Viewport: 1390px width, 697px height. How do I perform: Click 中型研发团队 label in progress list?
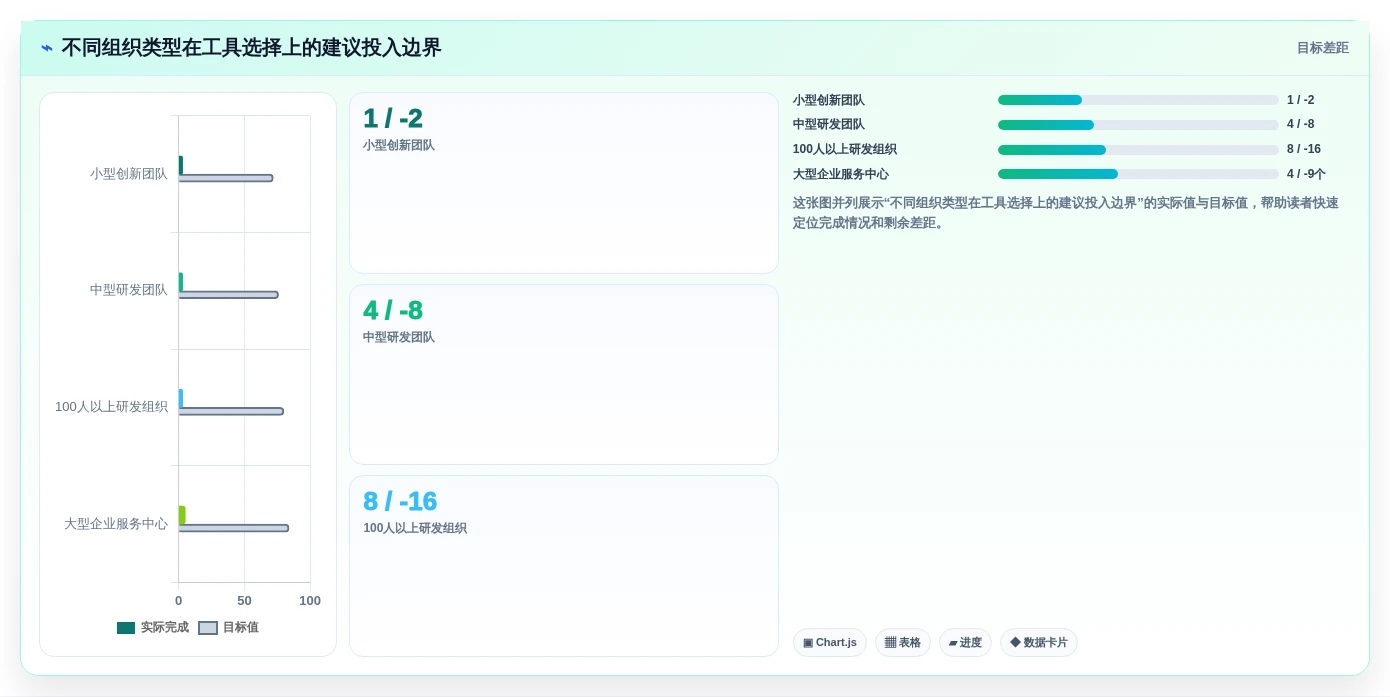[829, 124]
